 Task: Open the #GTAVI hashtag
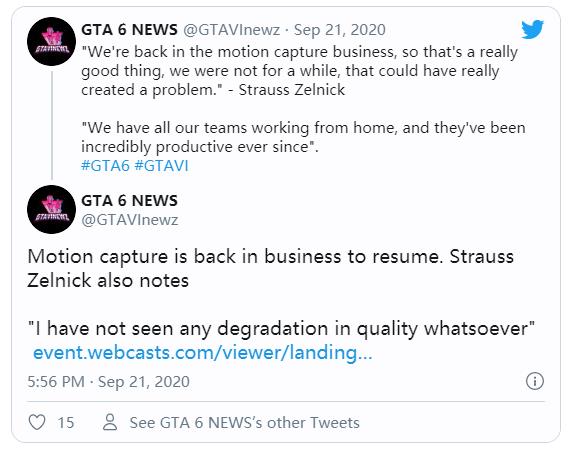161,166
